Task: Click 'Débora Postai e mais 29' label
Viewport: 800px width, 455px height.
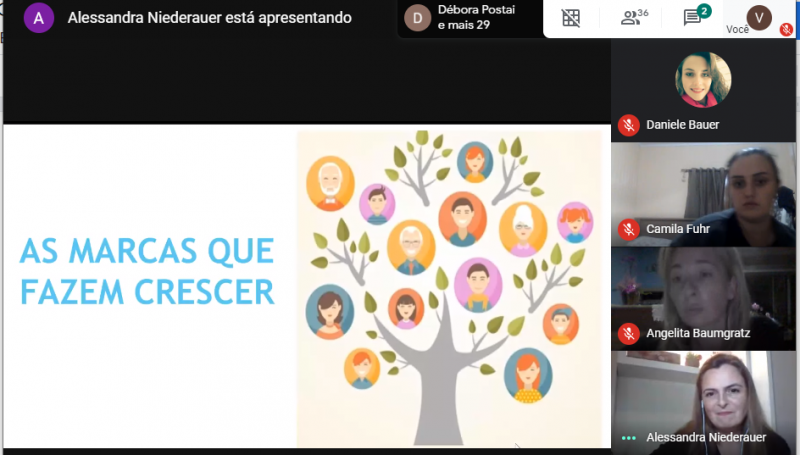Action: [476, 17]
